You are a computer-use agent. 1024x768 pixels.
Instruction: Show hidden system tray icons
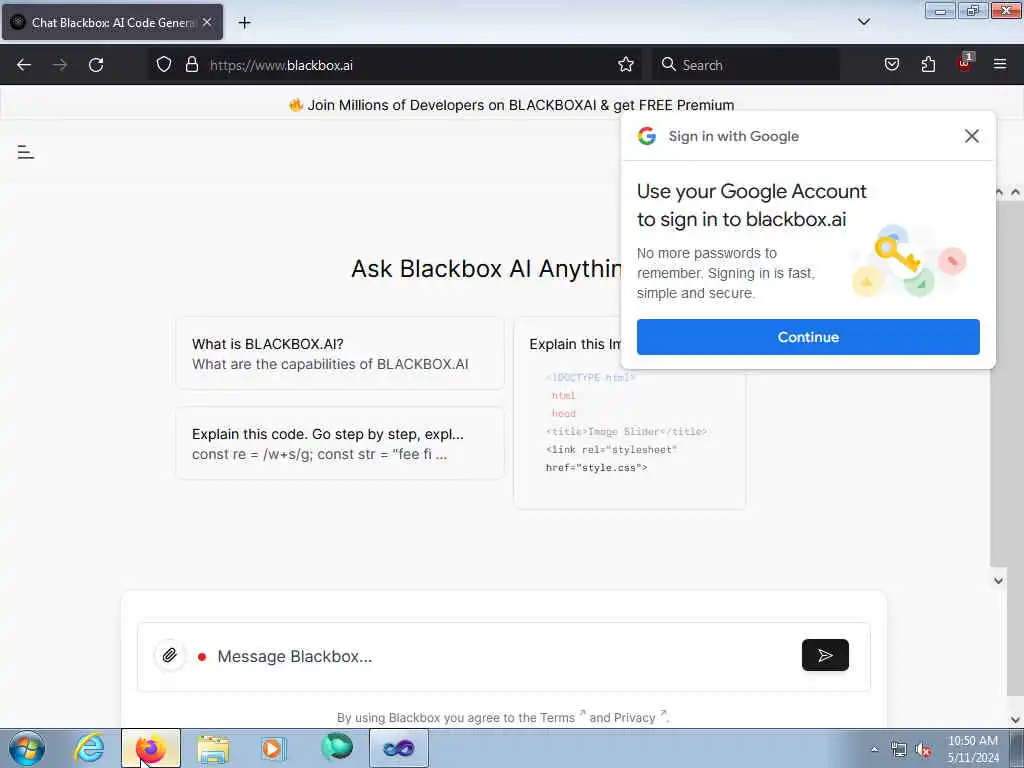[x=874, y=749]
